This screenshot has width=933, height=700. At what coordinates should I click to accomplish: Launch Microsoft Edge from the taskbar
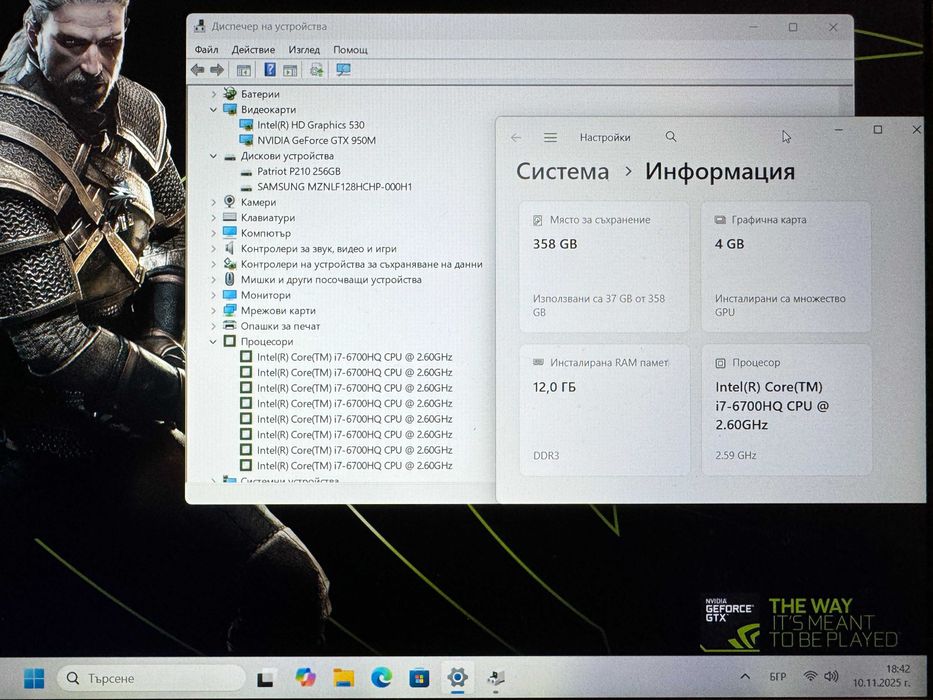381,677
